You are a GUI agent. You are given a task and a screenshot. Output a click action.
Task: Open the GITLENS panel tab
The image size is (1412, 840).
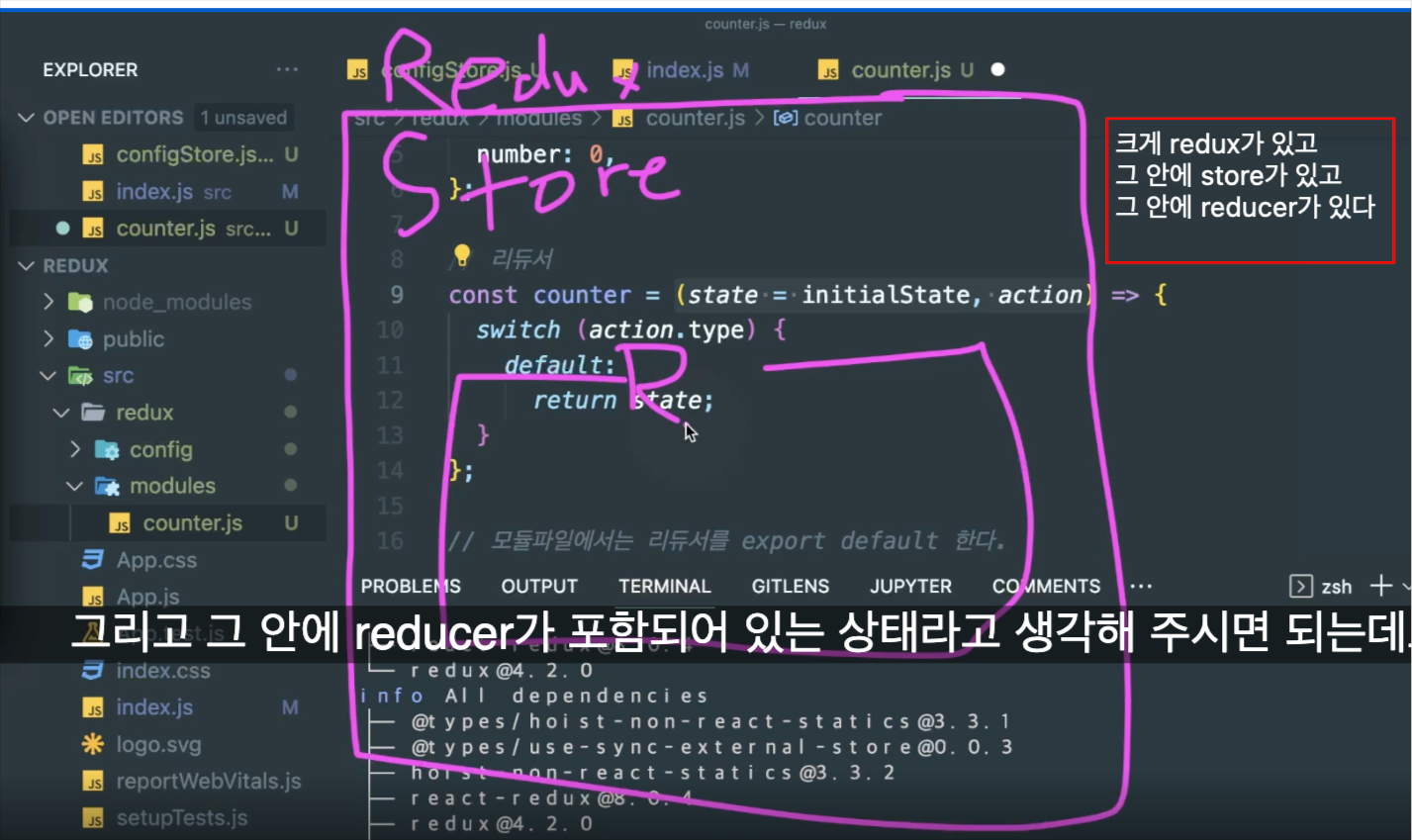coord(791,586)
